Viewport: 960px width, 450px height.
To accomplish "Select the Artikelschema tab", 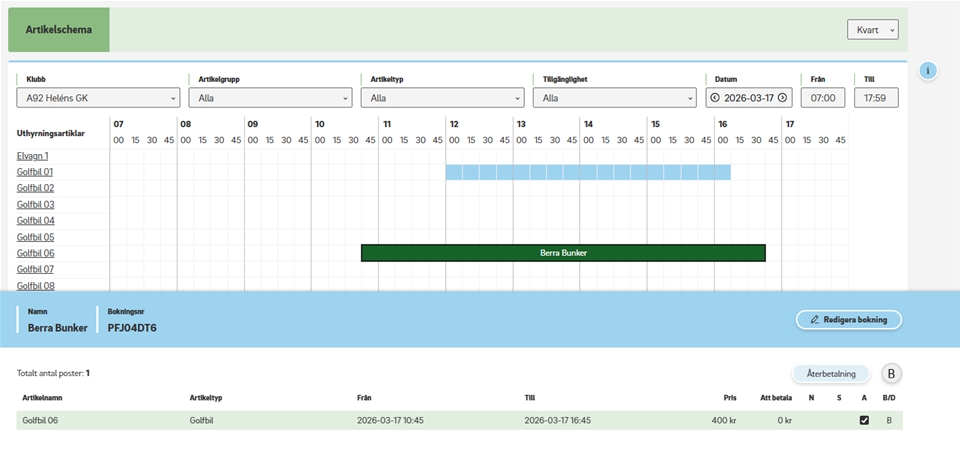I will click(x=59, y=30).
